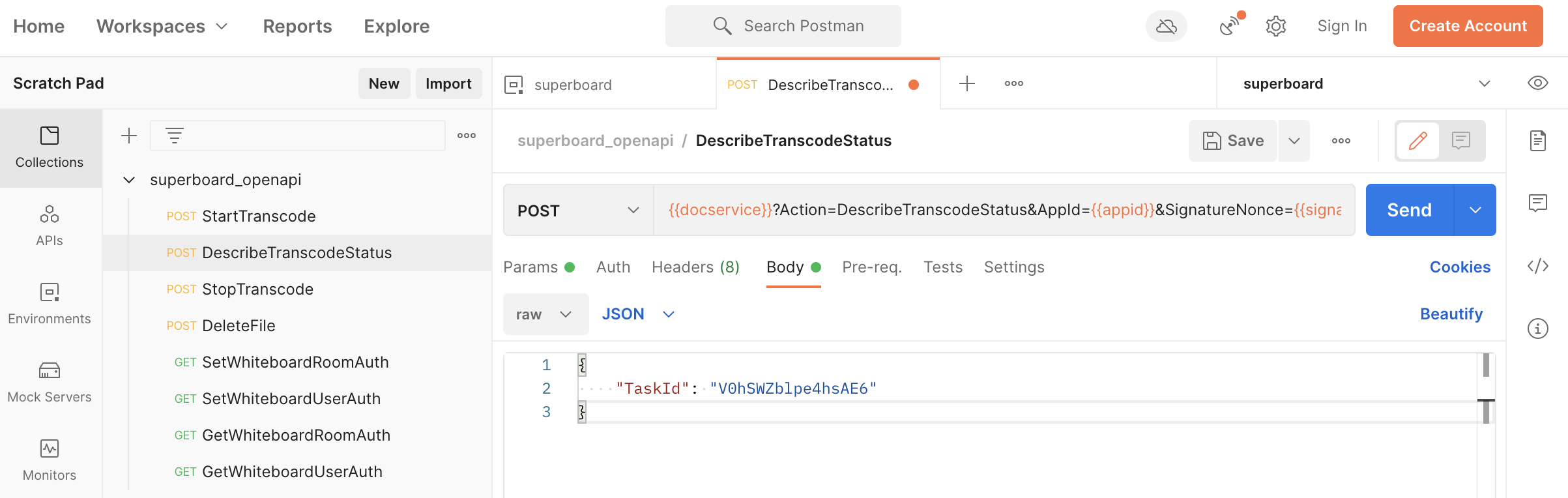1568x498 pixels.
Task: Click the superboard environment tab icon
Action: [514, 85]
